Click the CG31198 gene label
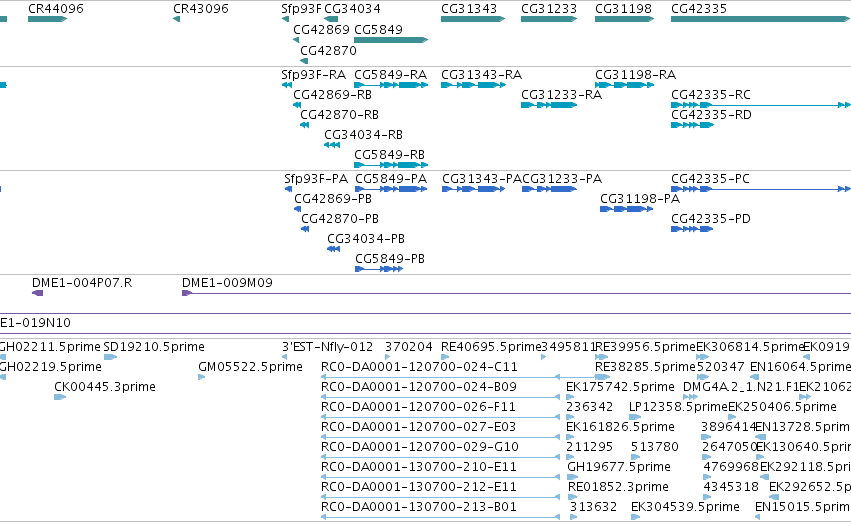Viewport: 851px width, 522px height. click(x=623, y=9)
